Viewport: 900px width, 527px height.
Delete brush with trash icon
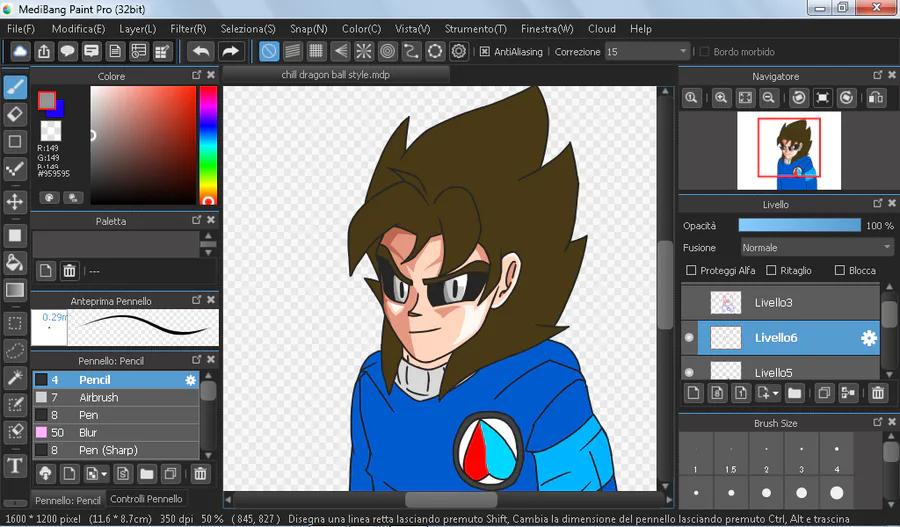tap(200, 474)
